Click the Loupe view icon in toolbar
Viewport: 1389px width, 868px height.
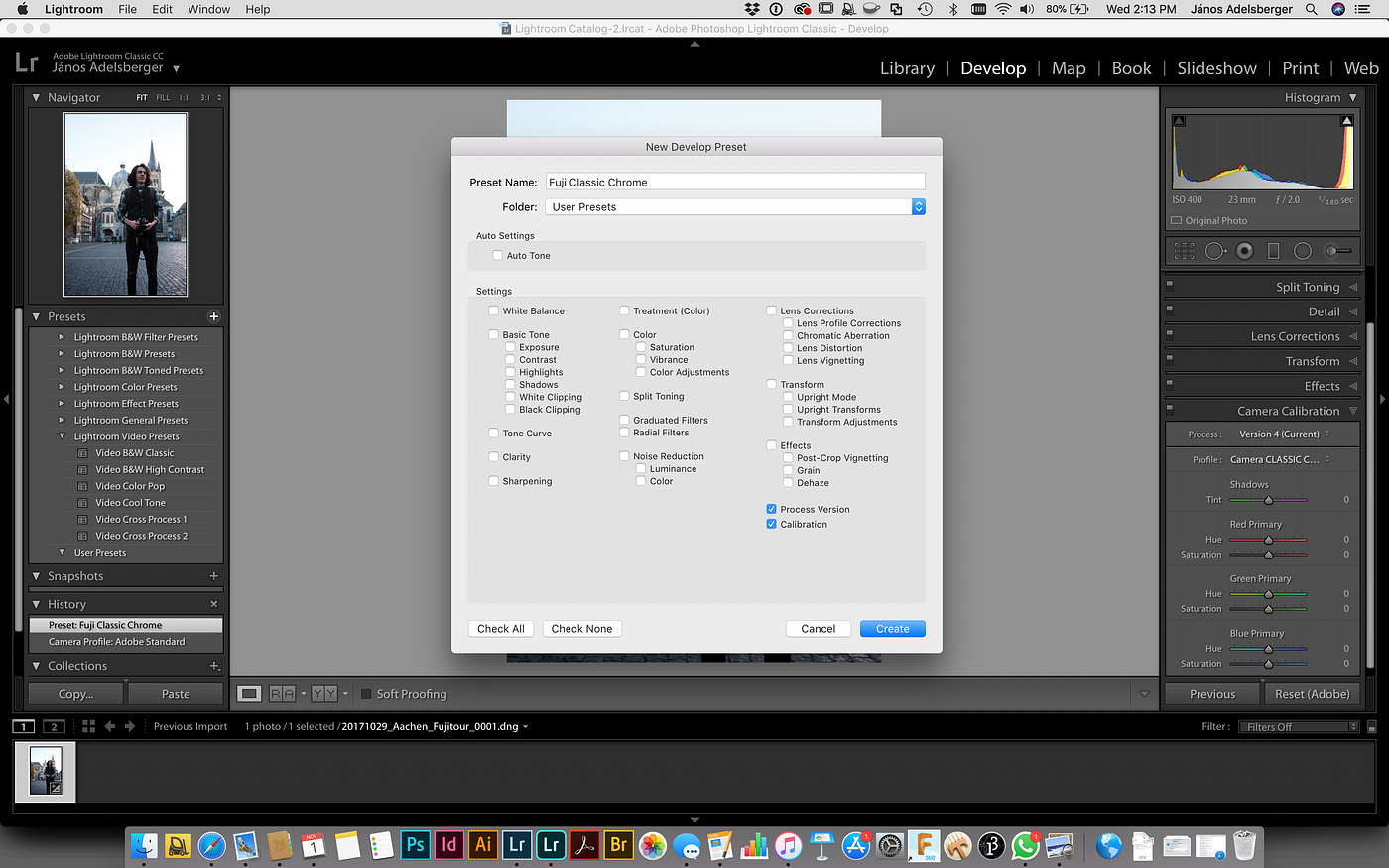[x=250, y=694]
